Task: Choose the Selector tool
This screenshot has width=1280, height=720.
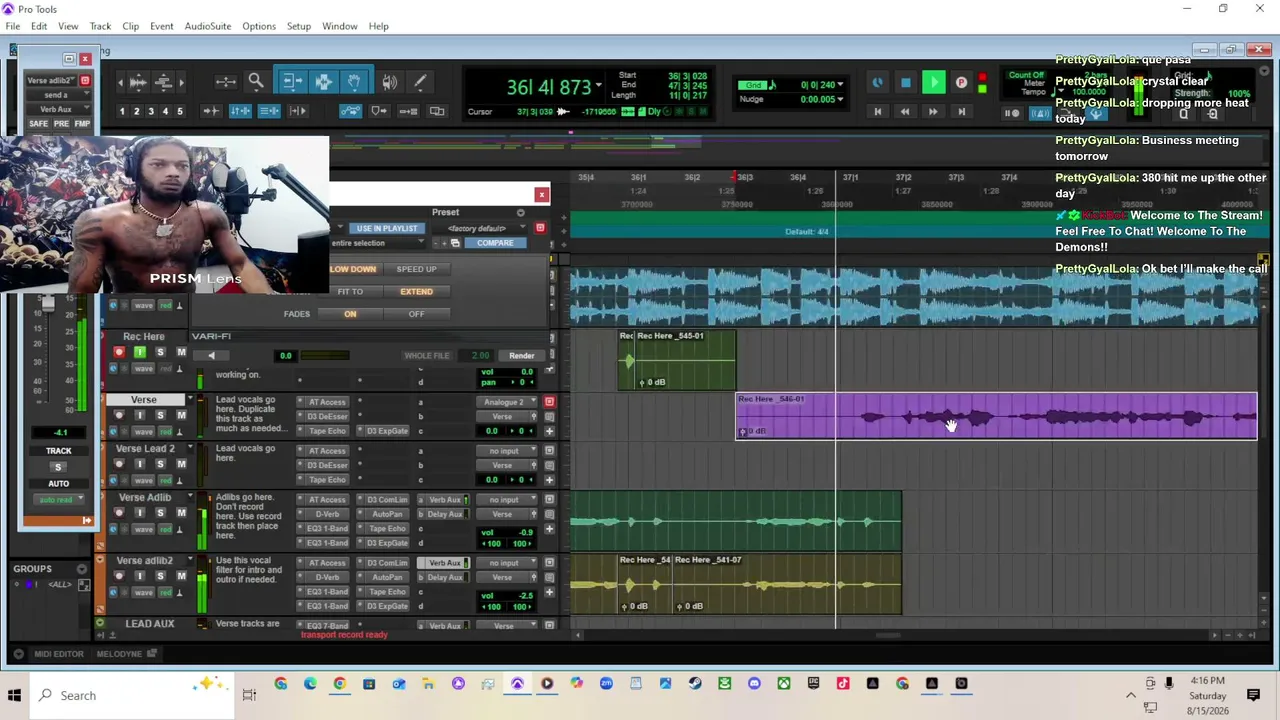Action: pyautogui.click(x=323, y=82)
